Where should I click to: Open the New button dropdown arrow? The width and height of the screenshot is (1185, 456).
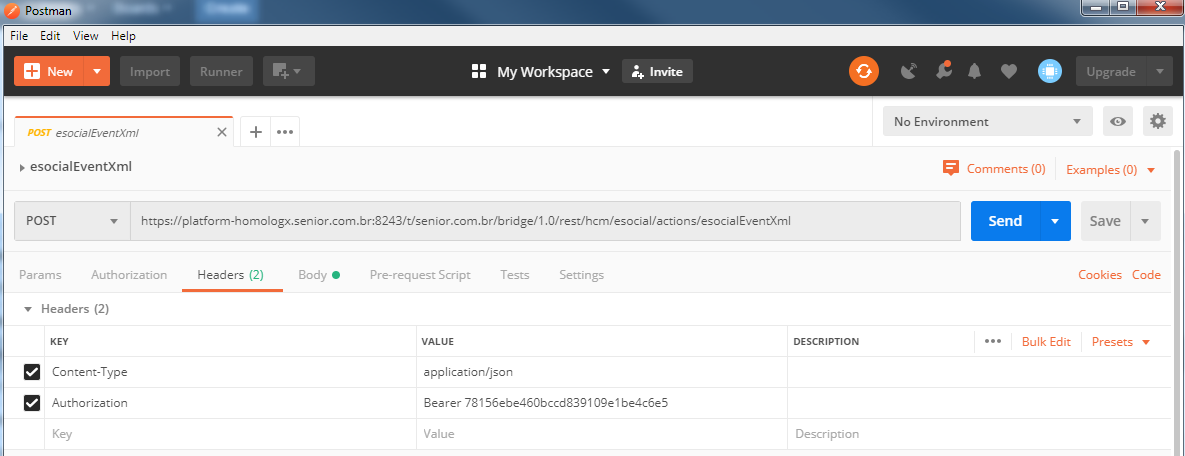tap(97, 72)
